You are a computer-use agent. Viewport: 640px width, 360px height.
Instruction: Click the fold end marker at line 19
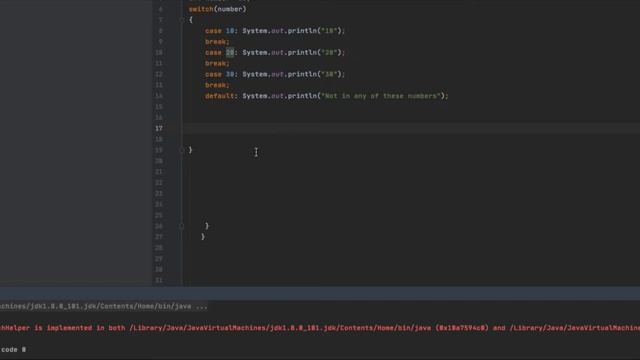pyautogui.click(x=182, y=150)
